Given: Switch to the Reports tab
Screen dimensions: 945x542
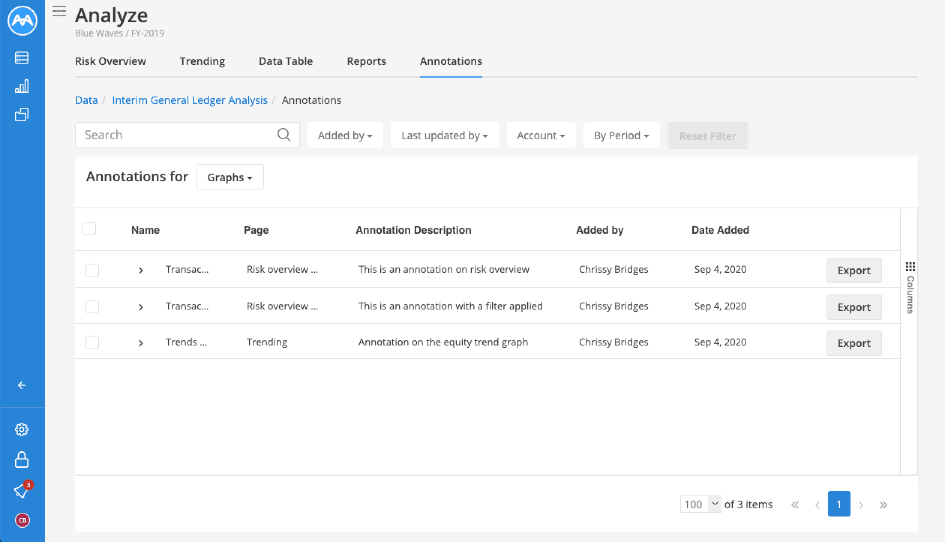Looking at the screenshot, I should tap(366, 61).
